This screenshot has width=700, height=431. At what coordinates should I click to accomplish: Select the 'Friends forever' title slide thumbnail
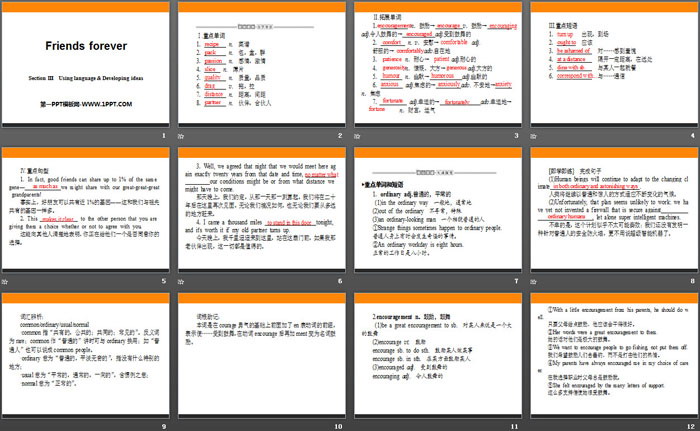[84, 65]
